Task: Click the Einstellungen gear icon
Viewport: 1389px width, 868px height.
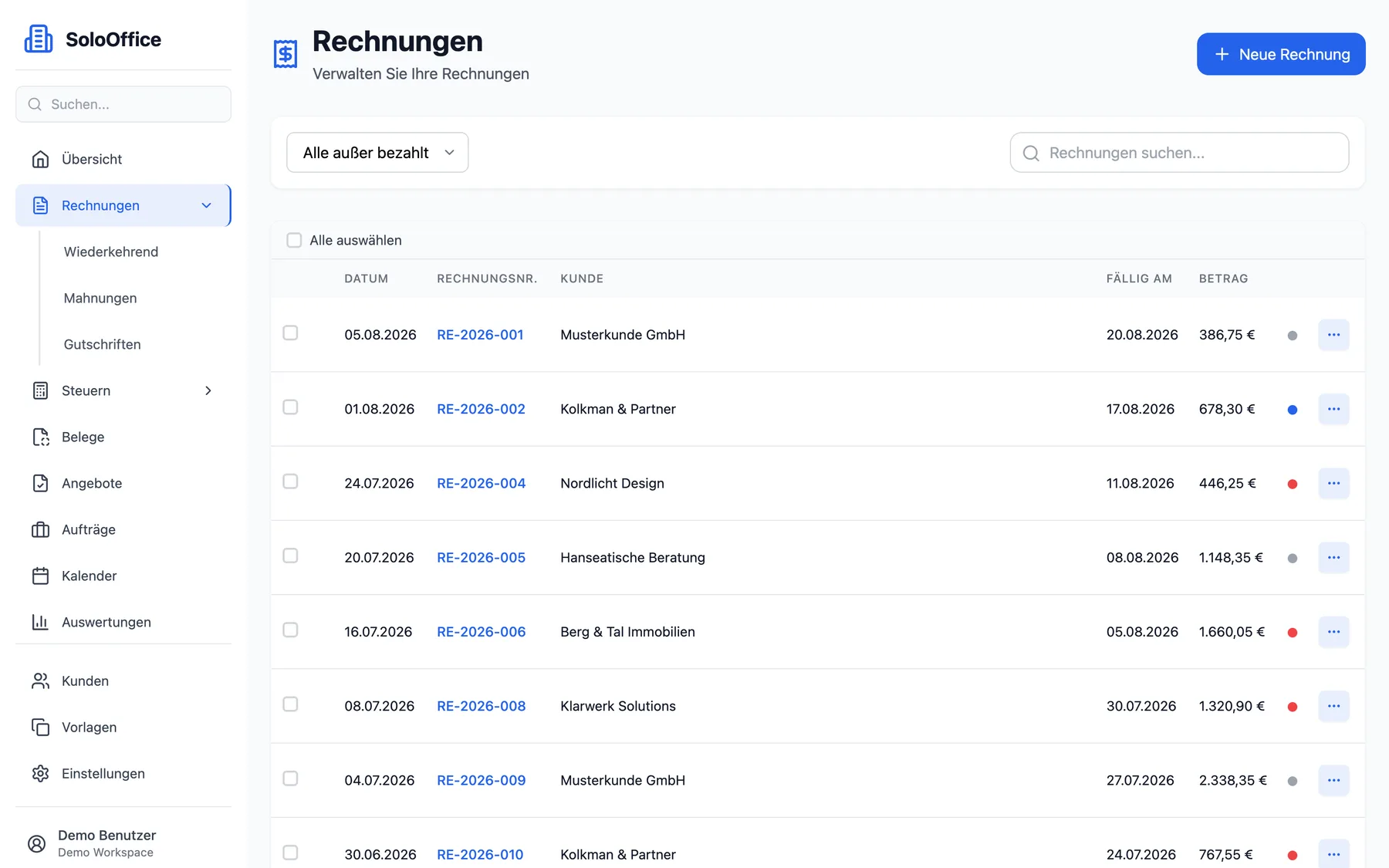Action: (x=40, y=773)
